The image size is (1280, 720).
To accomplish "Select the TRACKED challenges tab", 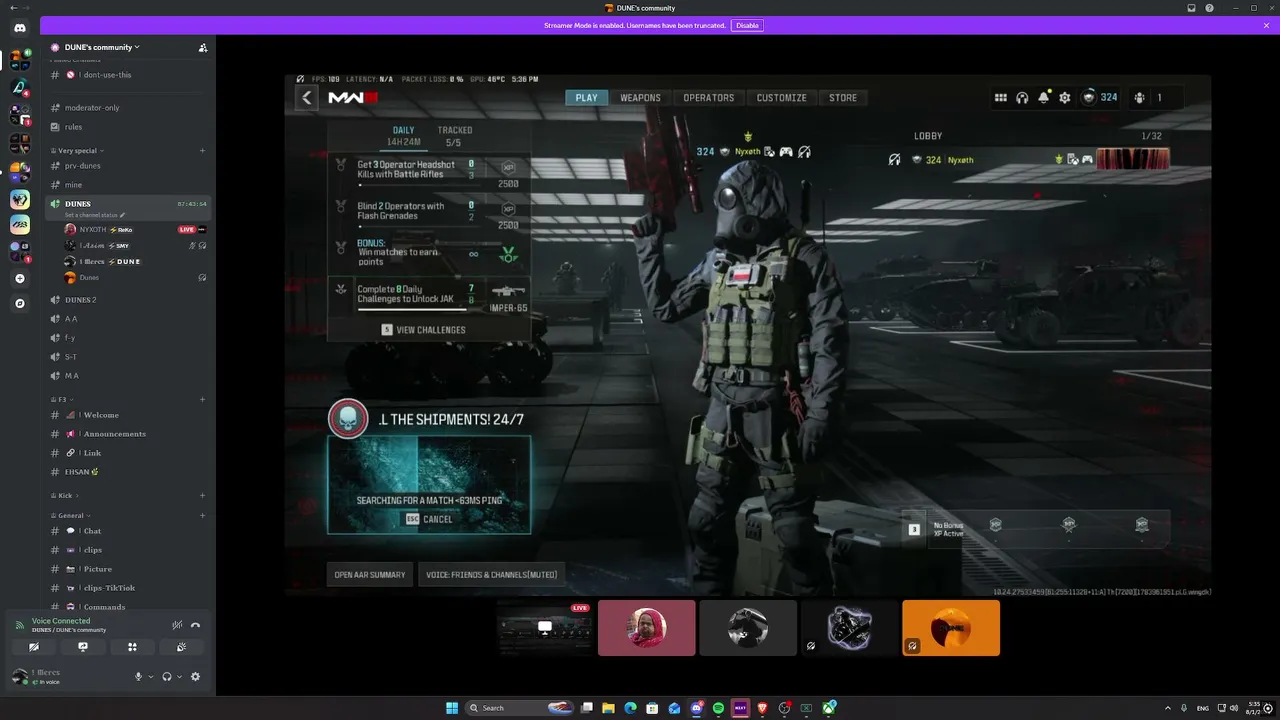I will tap(455, 136).
